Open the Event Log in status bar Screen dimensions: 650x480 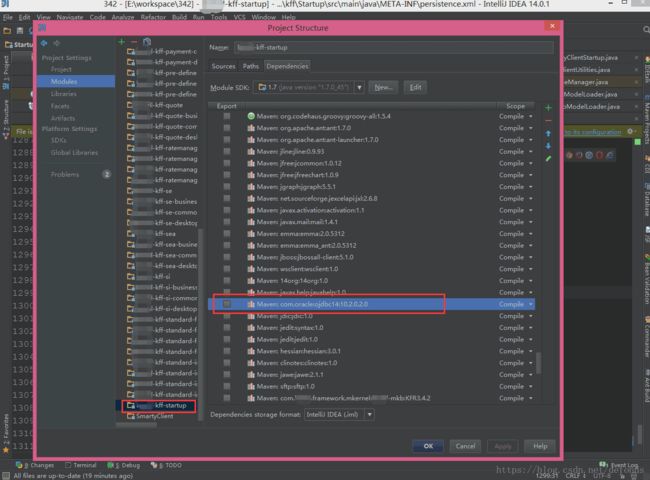(x=619, y=465)
